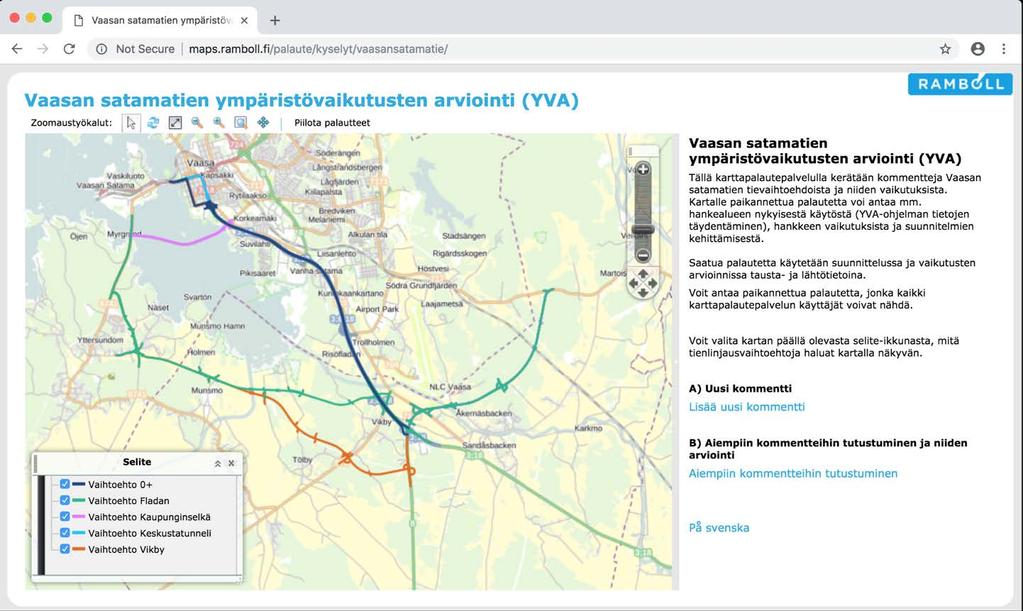Click the Vaasan Satama map label
Image resolution: width=1023 pixels, height=611 pixels.
pyautogui.click(x=105, y=185)
